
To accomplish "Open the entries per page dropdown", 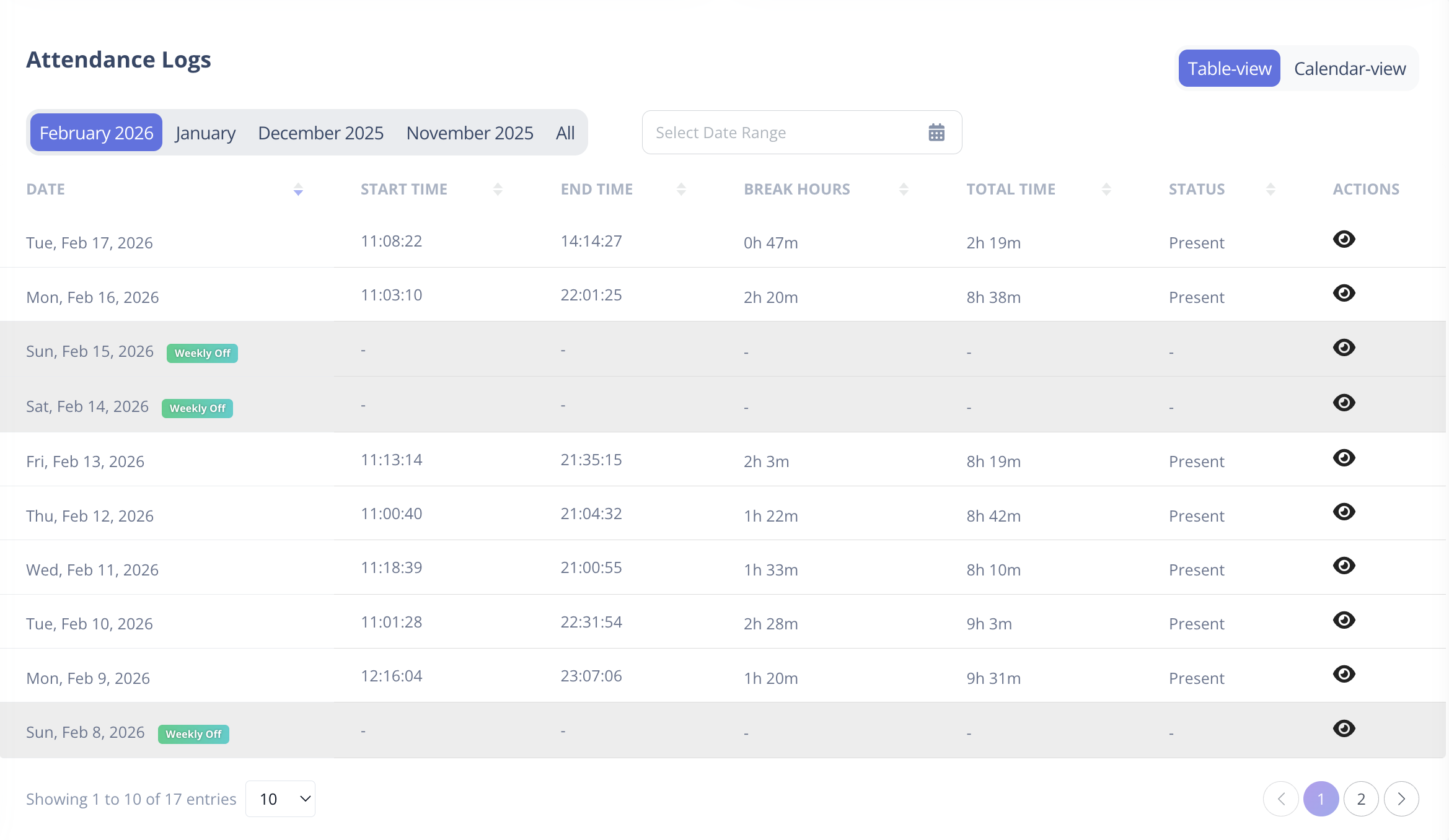I will (281, 798).
